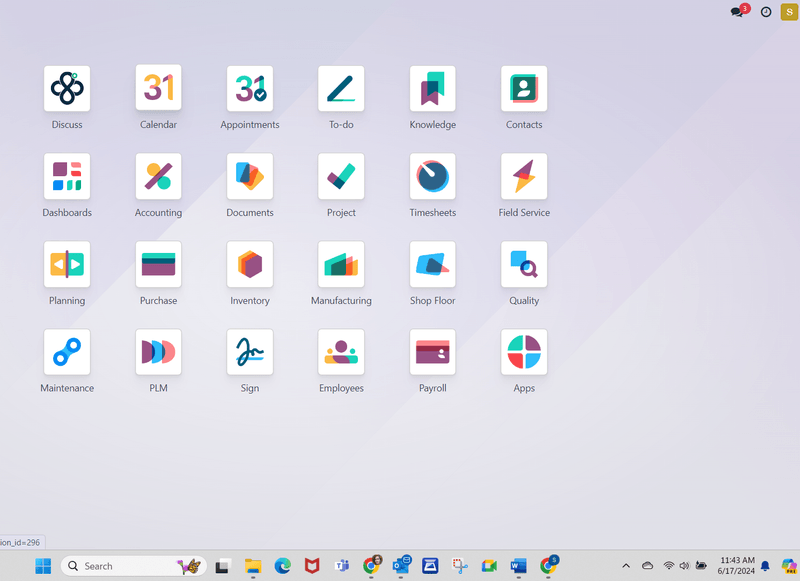Show hidden icons with the system tray chevron

coord(626,566)
